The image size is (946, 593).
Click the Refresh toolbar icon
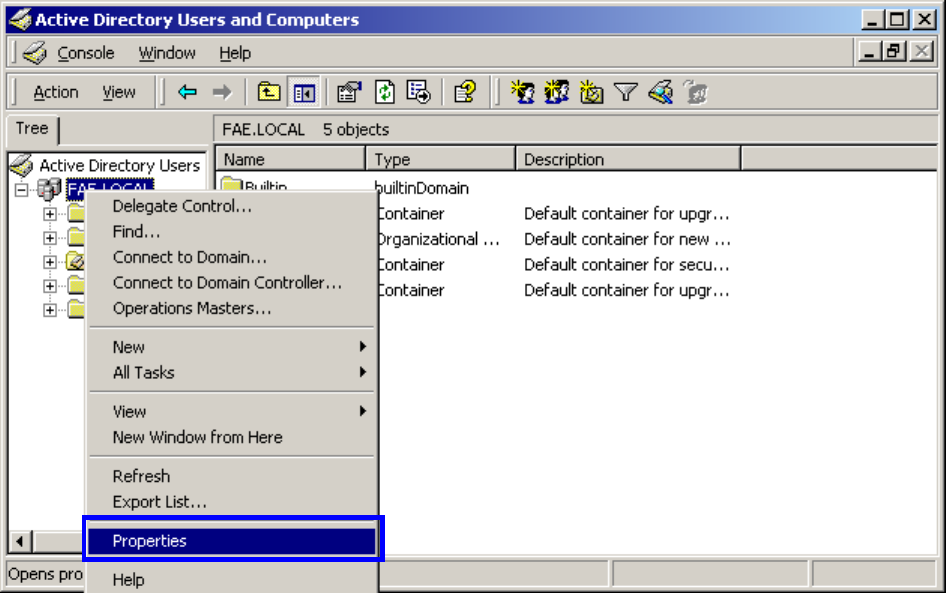(x=384, y=92)
